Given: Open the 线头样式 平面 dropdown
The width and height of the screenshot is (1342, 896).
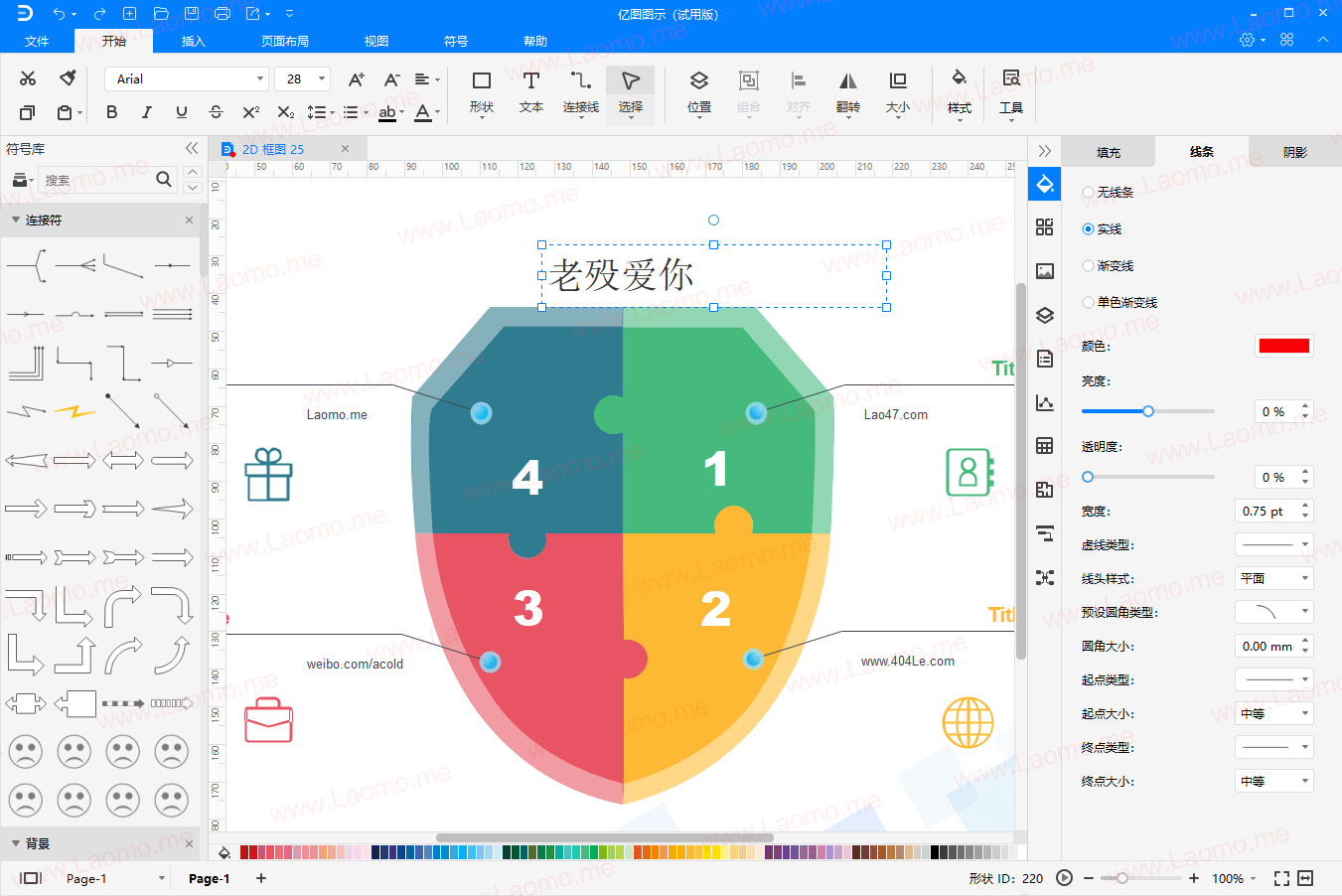Looking at the screenshot, I should 1272,577.
